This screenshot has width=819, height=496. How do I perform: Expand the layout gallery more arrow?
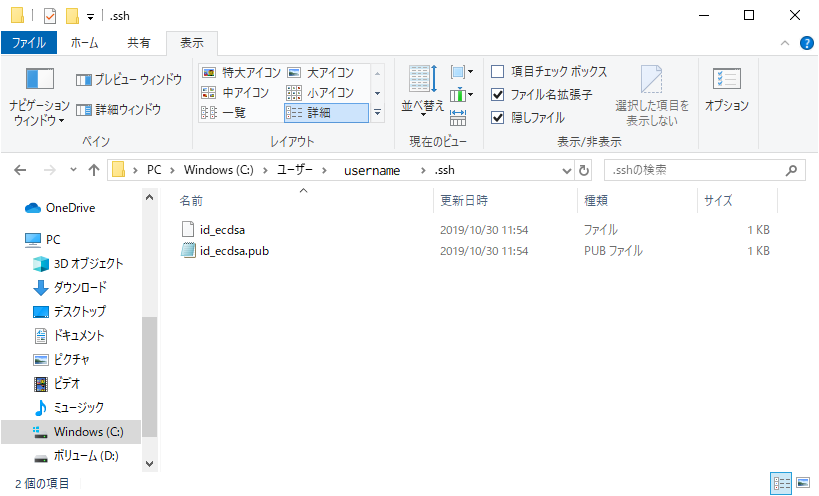tap(378, 113)
